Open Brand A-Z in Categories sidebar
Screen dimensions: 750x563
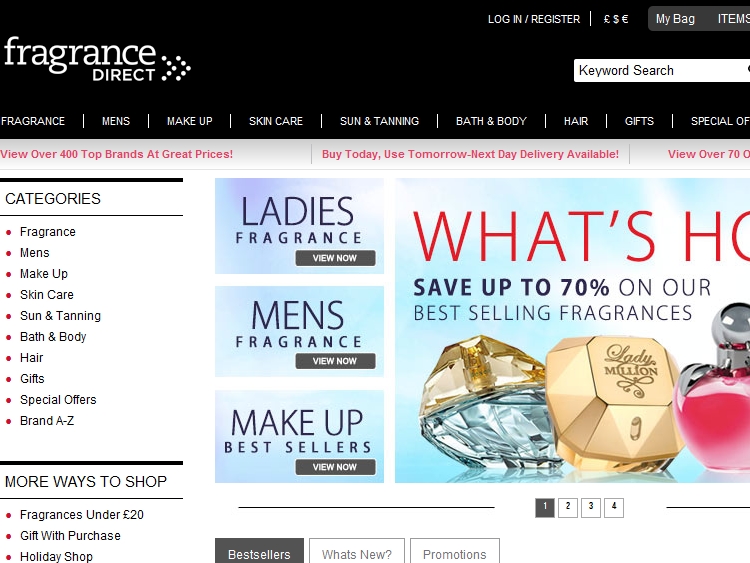[47, 421]
